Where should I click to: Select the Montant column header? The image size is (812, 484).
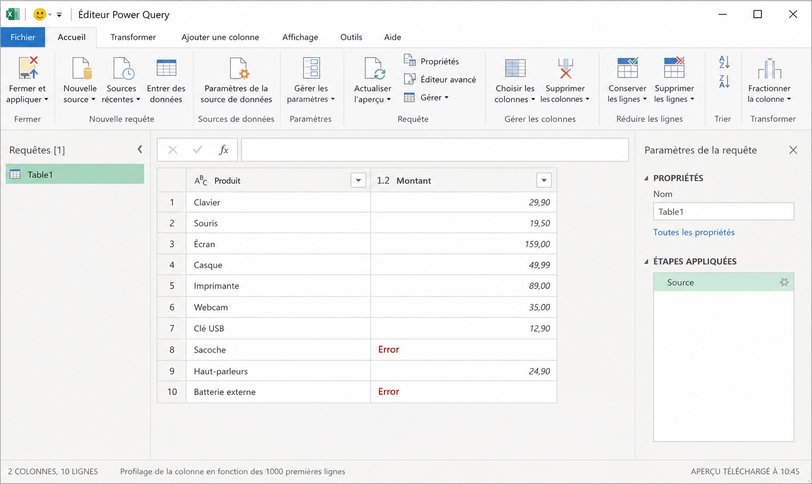click(x=463, y=180)
